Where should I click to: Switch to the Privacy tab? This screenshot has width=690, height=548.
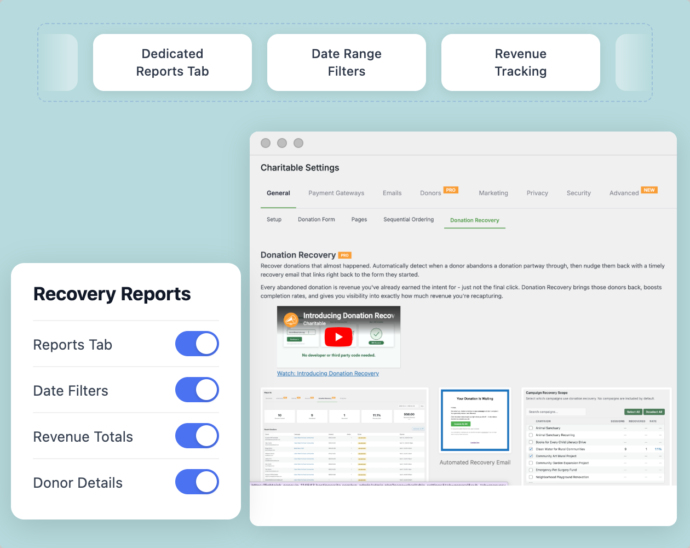click(x=537, y=193)
